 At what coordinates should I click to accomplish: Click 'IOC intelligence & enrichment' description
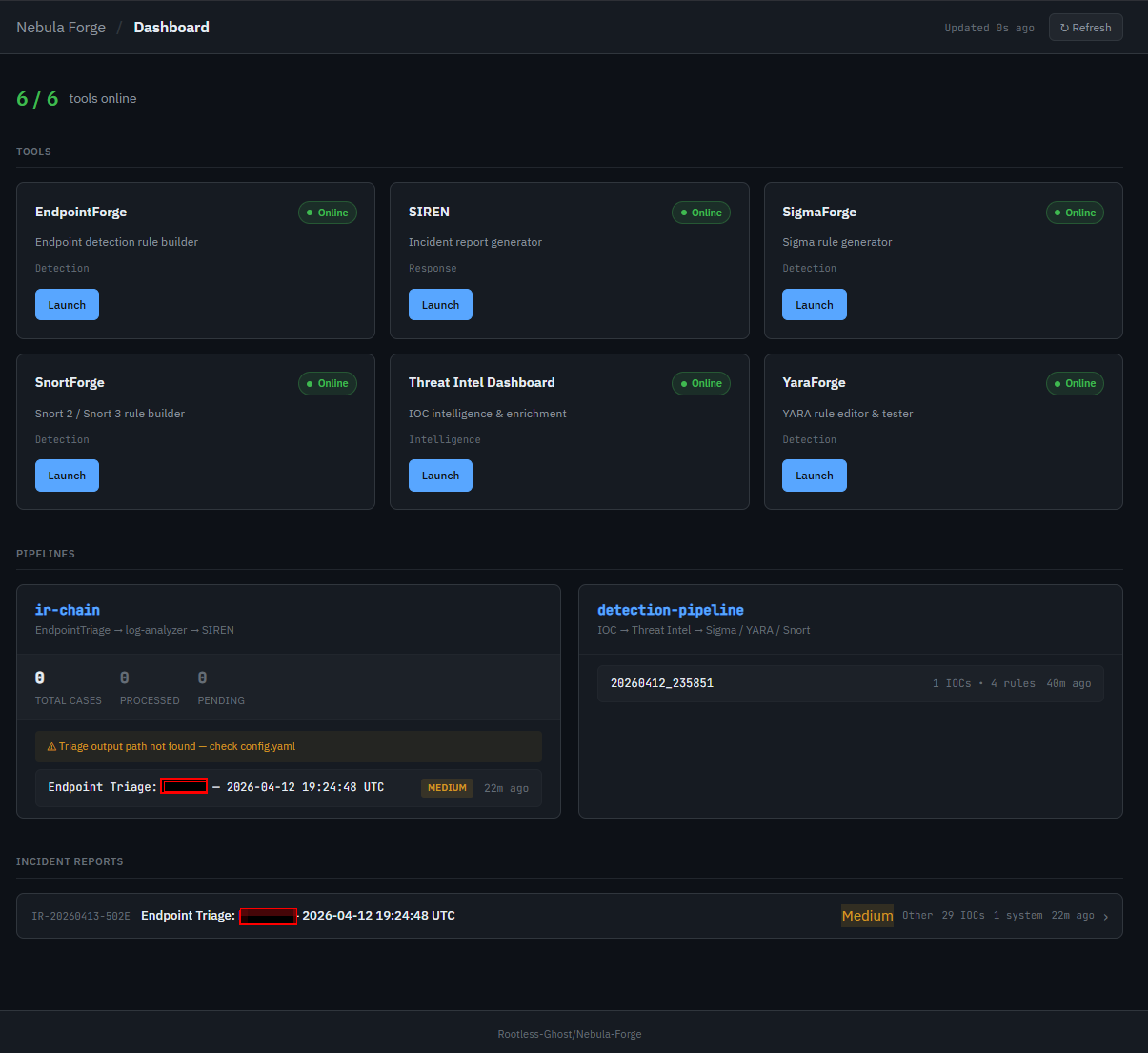pyautogui.click(x=488, y=414)
